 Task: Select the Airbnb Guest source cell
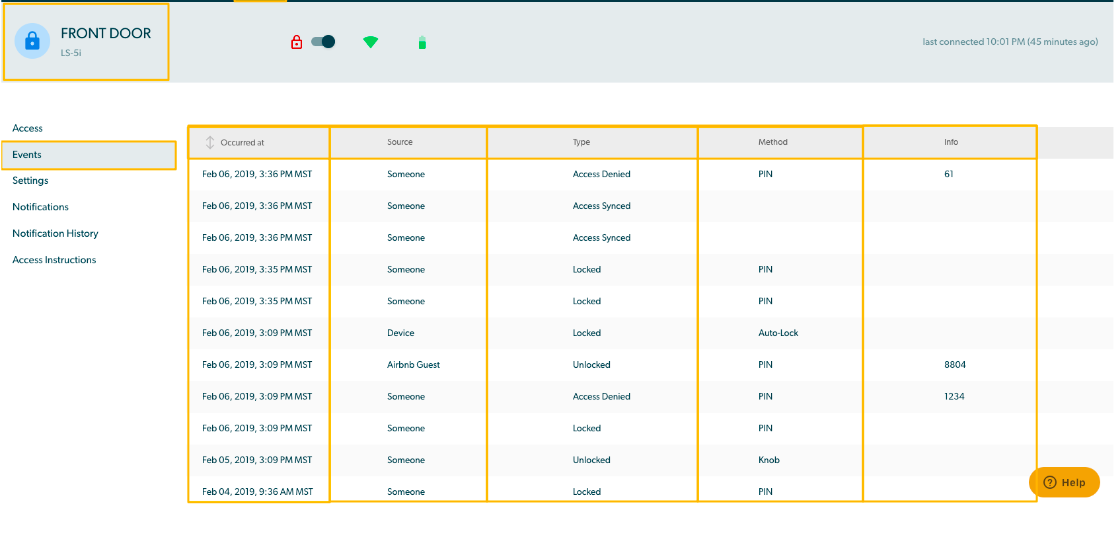tap(413, 365)
